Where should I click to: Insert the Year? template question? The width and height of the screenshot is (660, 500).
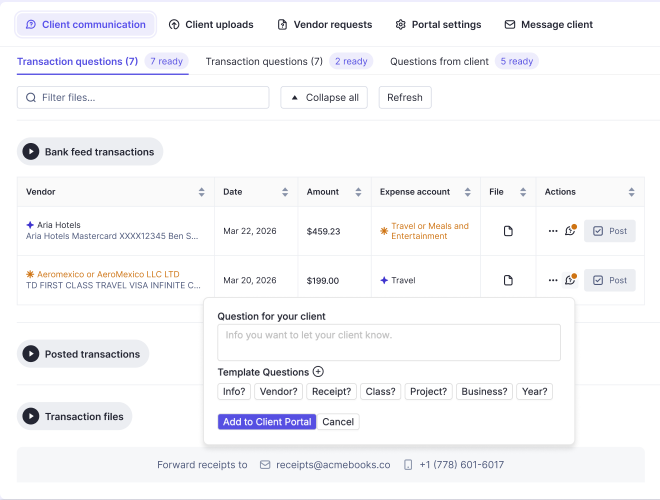[x=535, y=391]
